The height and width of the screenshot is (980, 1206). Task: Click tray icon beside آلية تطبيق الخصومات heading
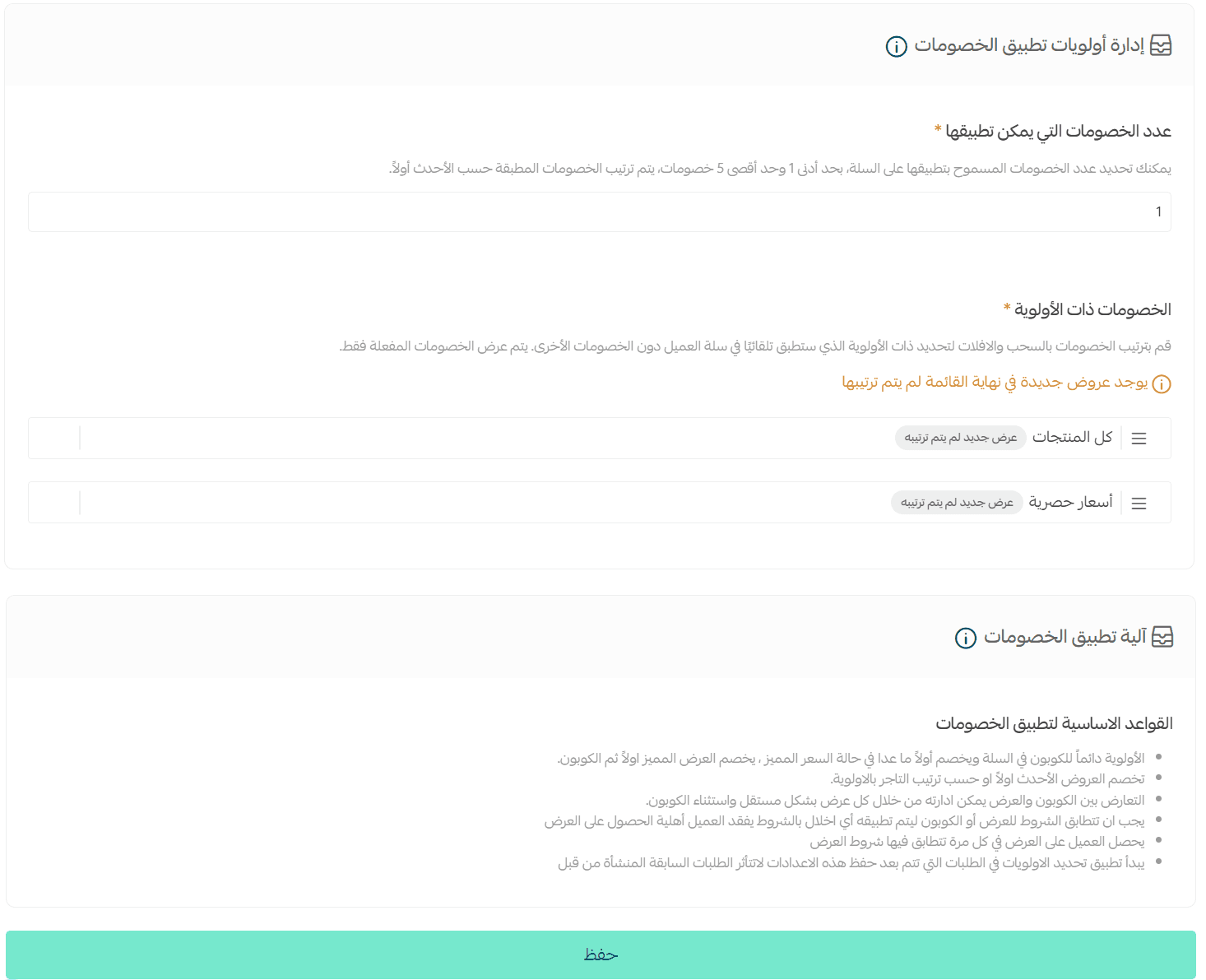[1162, 637]
